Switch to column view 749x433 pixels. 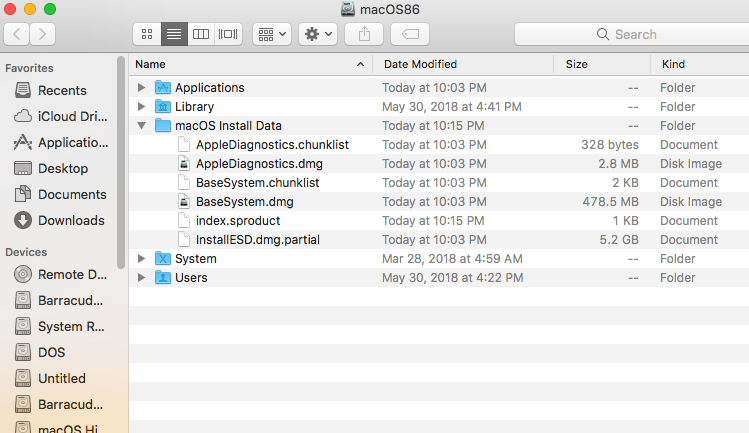click(x=201, y=34)
